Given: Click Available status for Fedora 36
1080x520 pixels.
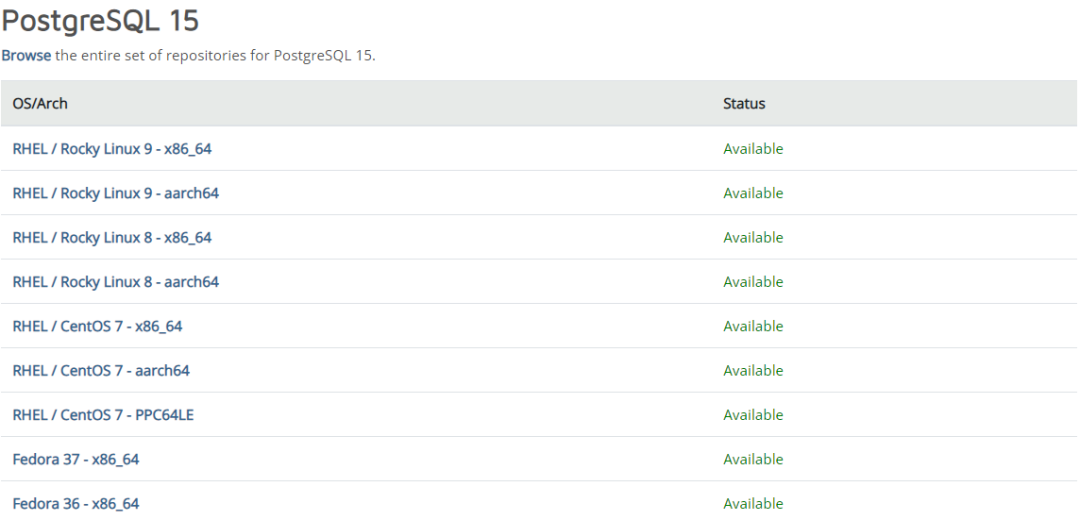Looking at the screenshot, I should coord(753,503).
